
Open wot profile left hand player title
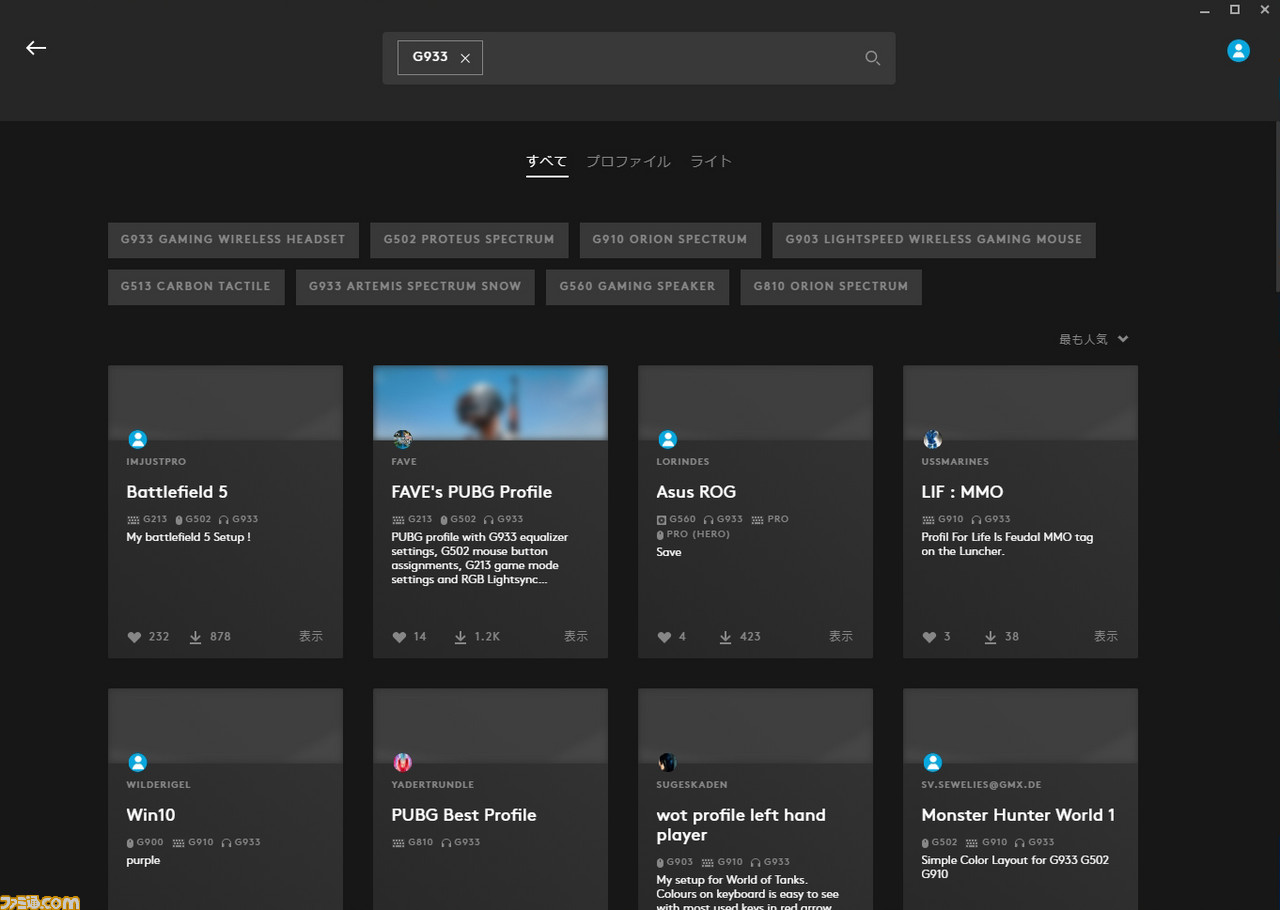[741, 825]
